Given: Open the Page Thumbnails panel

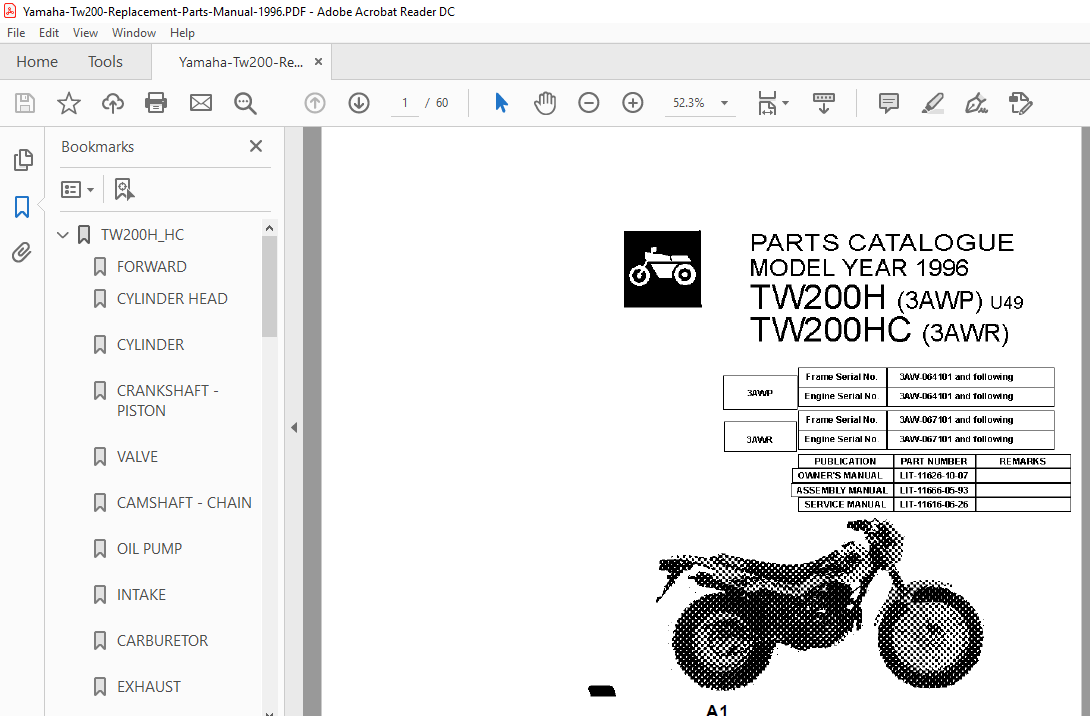Looking at the screenshot, I should (22, 160).
